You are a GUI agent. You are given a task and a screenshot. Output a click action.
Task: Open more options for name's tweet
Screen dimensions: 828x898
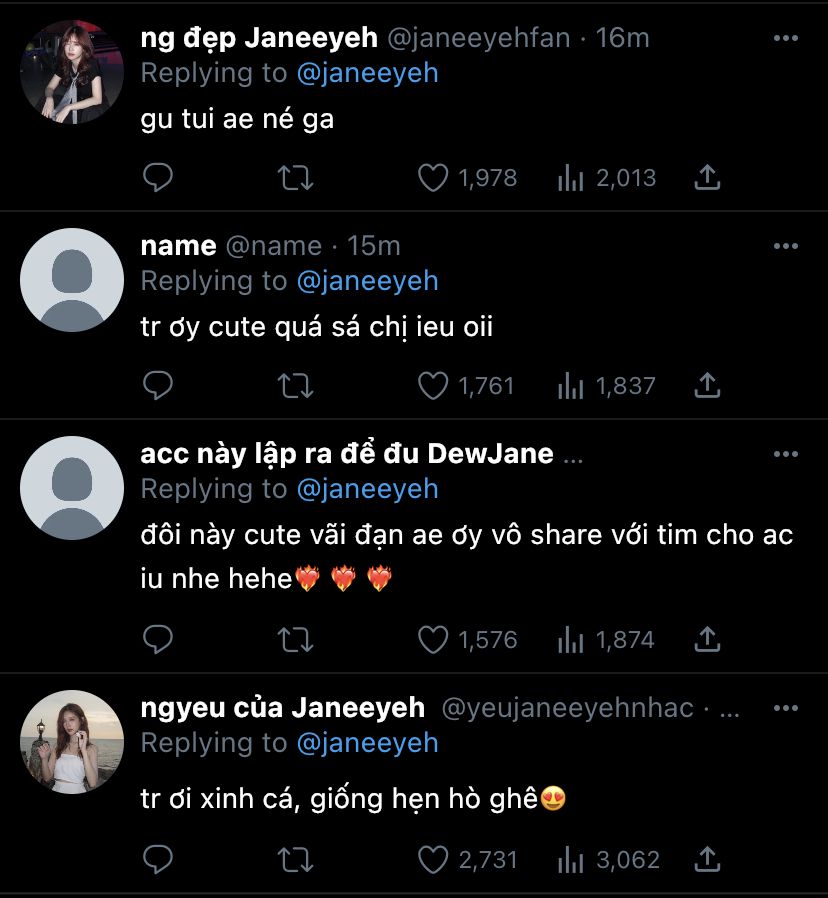pyautogui.click(x=786, y=246)
